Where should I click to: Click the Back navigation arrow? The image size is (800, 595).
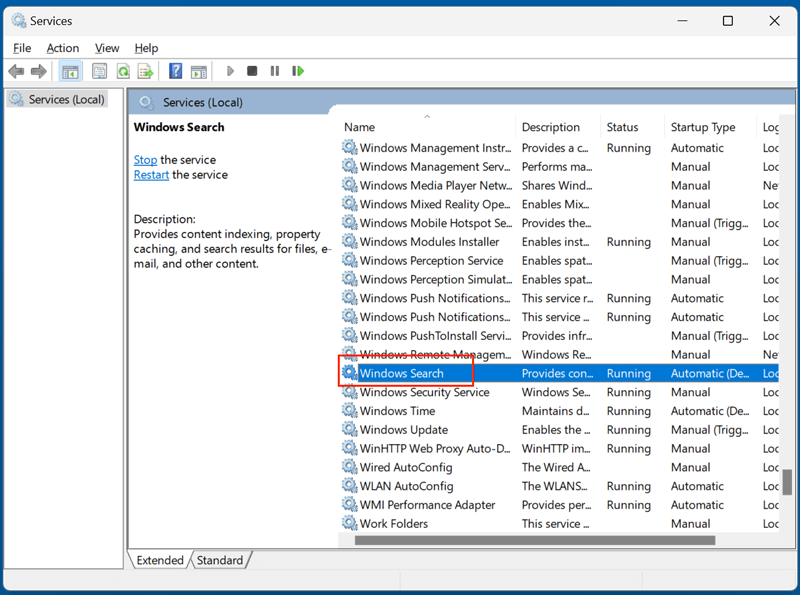tap(16, 71)
